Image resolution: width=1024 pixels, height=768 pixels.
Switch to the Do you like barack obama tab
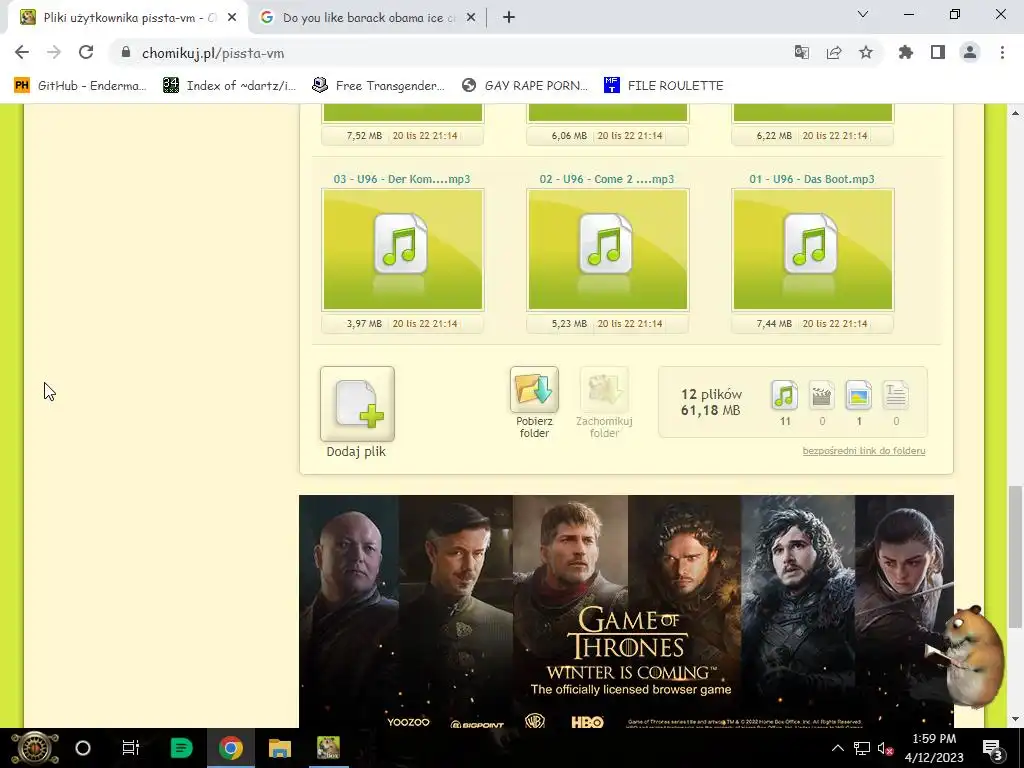pyautogui.click(x=368, y=18)
